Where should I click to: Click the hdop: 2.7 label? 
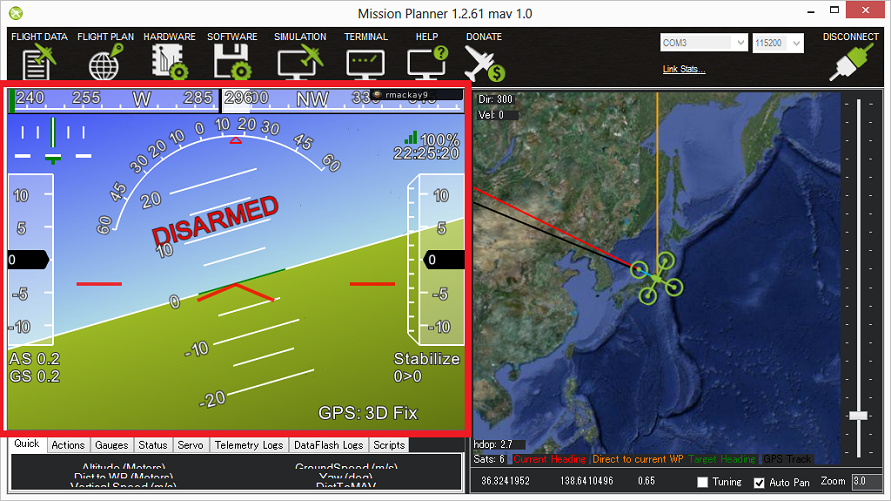(x=493, y=444)
